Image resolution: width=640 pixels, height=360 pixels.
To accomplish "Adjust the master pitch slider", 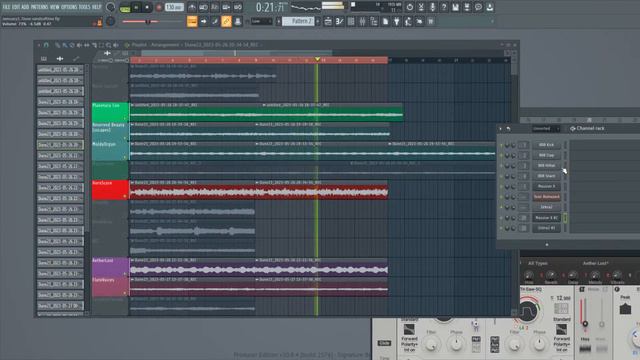I will coord(141,22).
